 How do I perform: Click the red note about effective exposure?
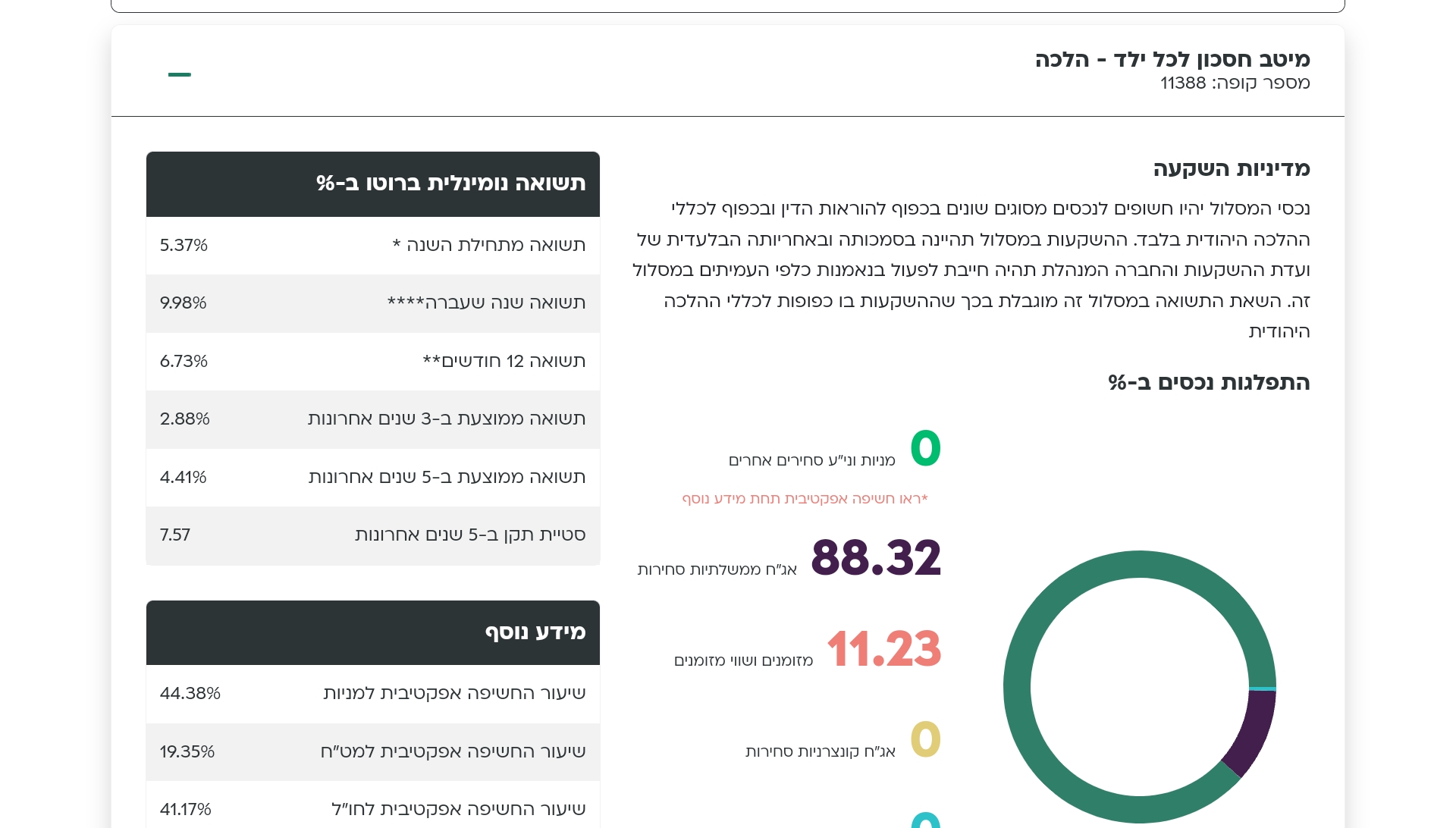click(x=805, y=499)
